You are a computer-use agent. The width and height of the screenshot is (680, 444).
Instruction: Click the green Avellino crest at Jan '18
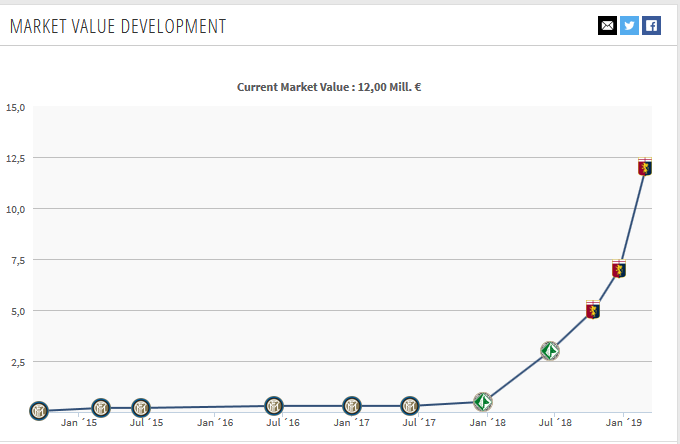click(483, 402)
